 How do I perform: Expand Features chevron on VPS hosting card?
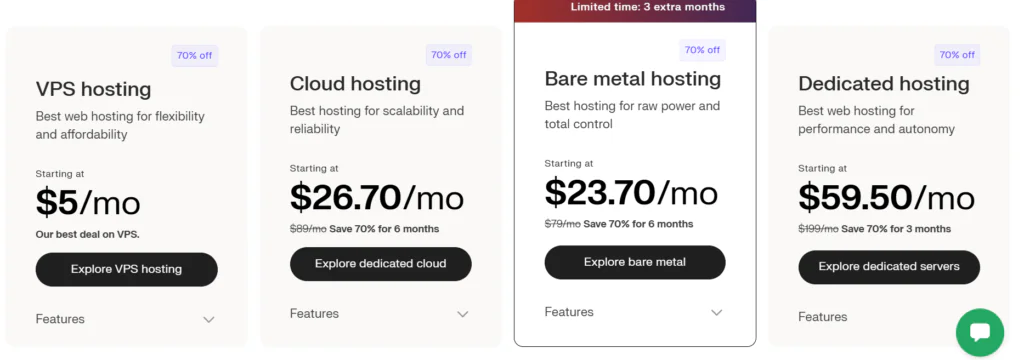point(208,319)
